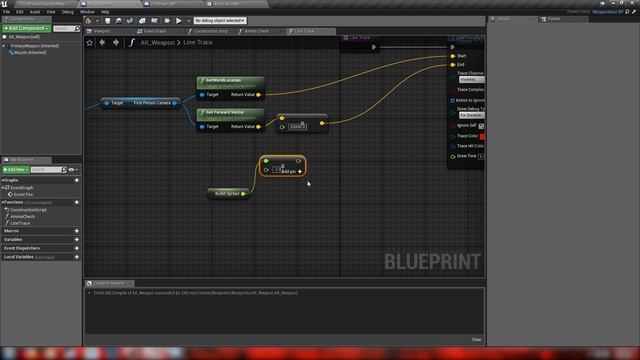Click the vector multiply float value field
The image size is (640, 360).
coord(297,127)
